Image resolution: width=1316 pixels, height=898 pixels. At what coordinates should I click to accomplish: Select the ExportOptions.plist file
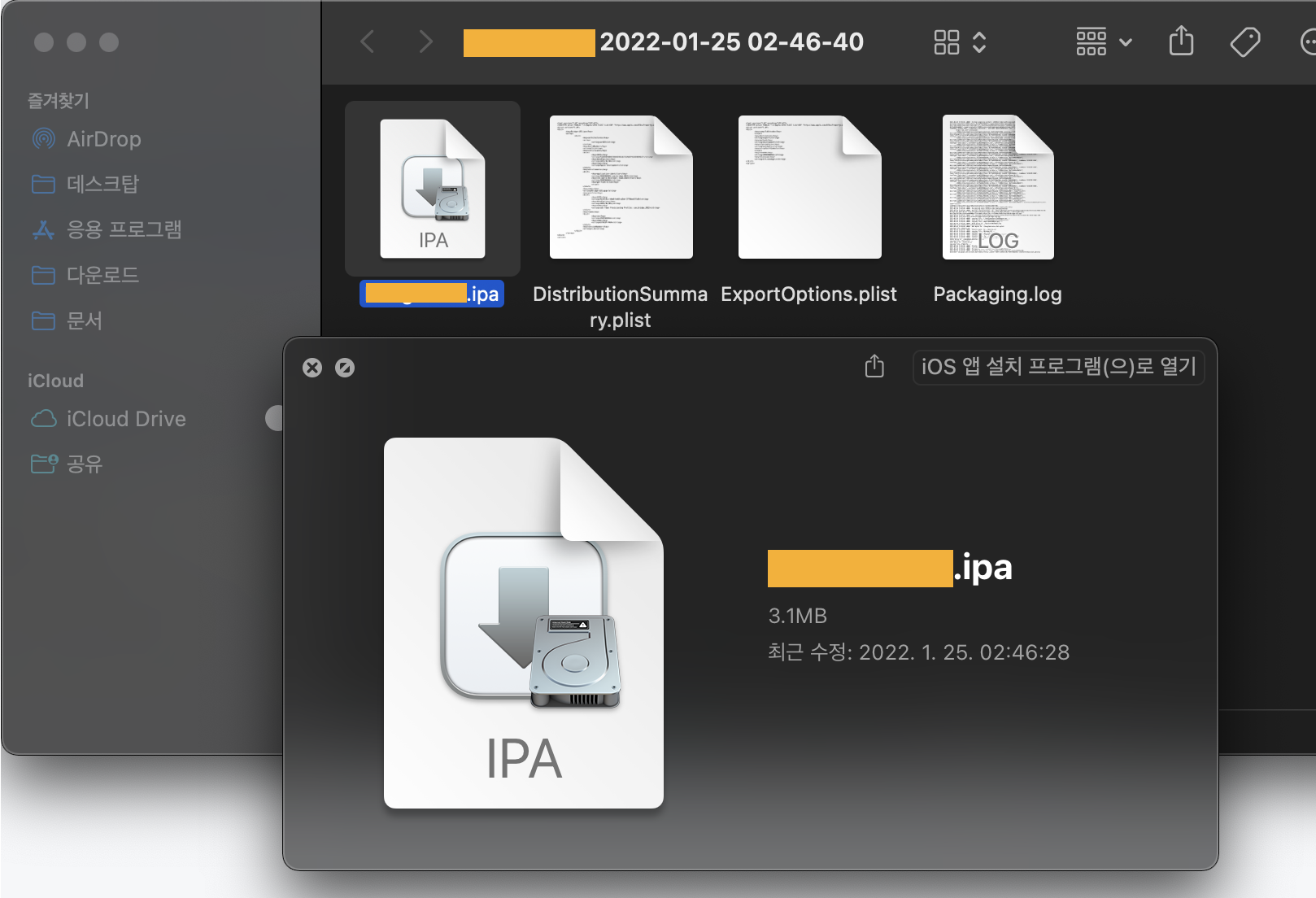coord(809,188)
